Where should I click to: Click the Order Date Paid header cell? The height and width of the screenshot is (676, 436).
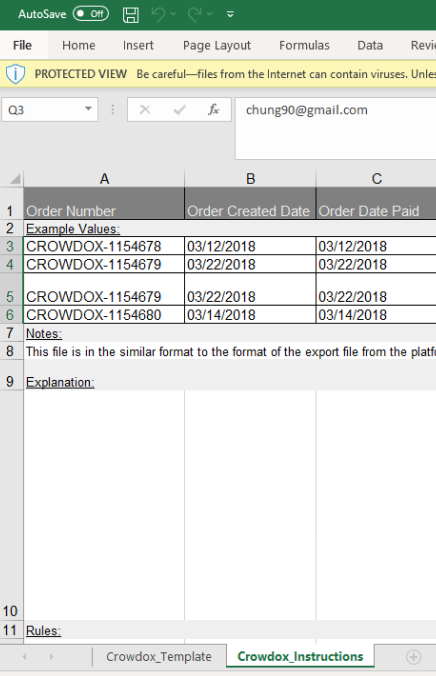[376, 203]
